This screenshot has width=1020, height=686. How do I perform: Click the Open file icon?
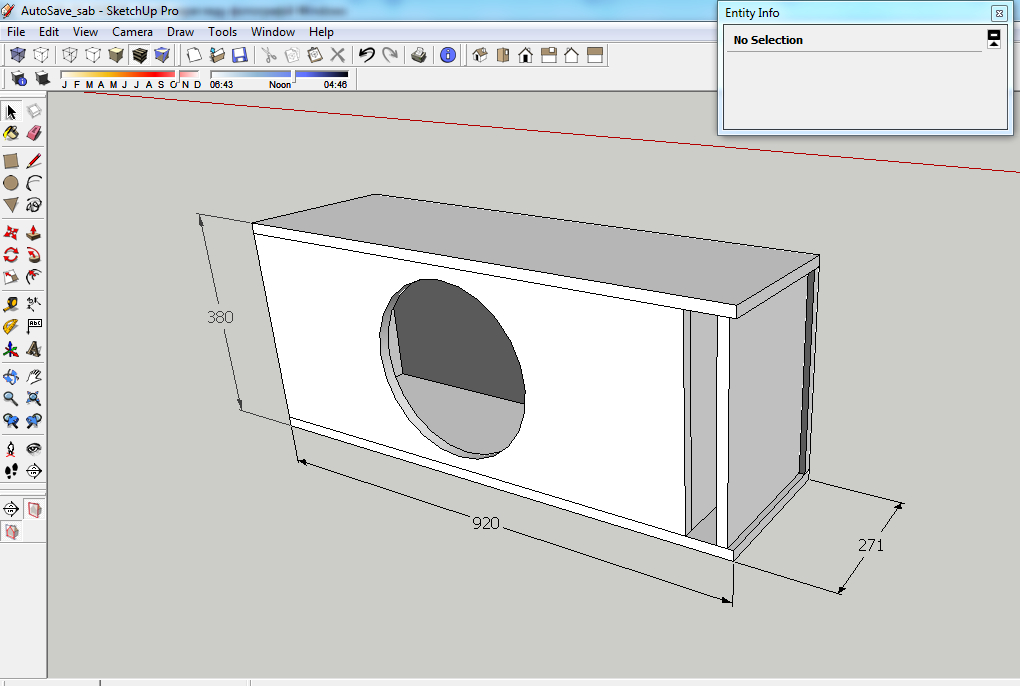pyautogui.click(x=217, y=55)
